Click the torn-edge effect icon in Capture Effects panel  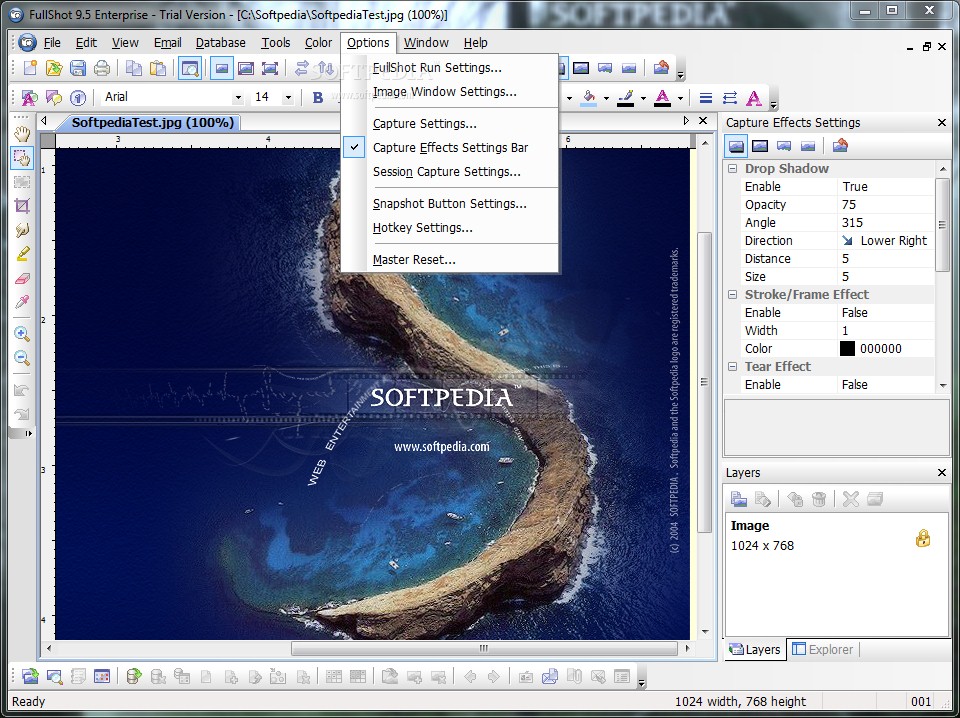click(783, 146)
